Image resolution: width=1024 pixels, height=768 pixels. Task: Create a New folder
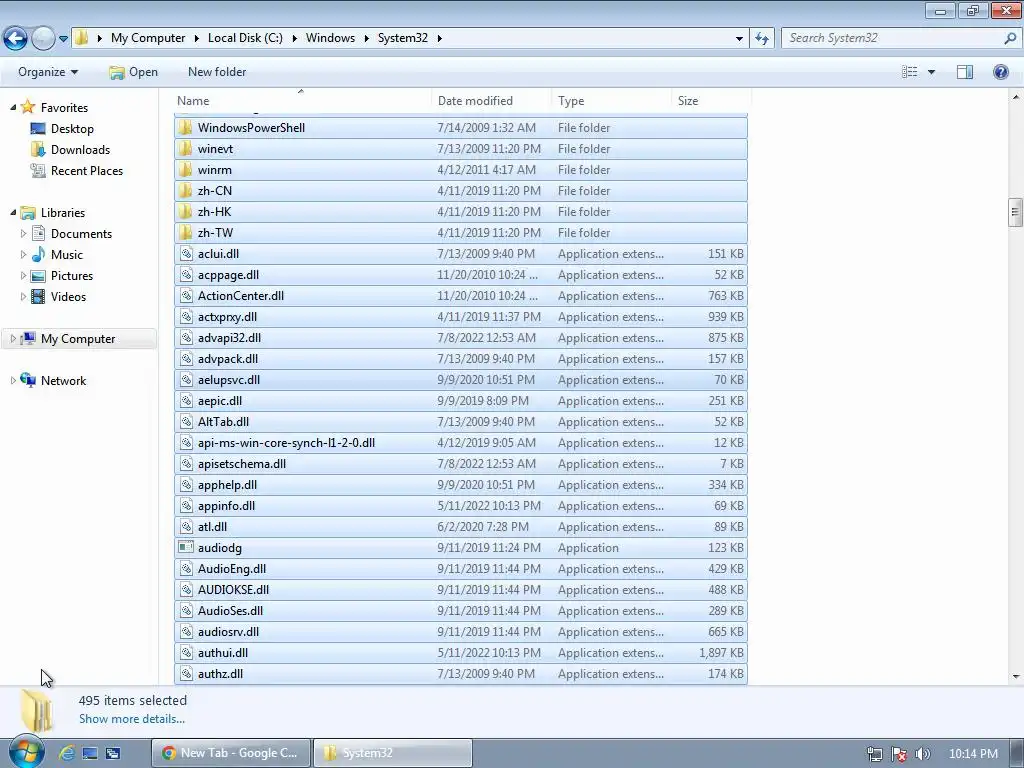pyautogui.click(x=217, y=72)
